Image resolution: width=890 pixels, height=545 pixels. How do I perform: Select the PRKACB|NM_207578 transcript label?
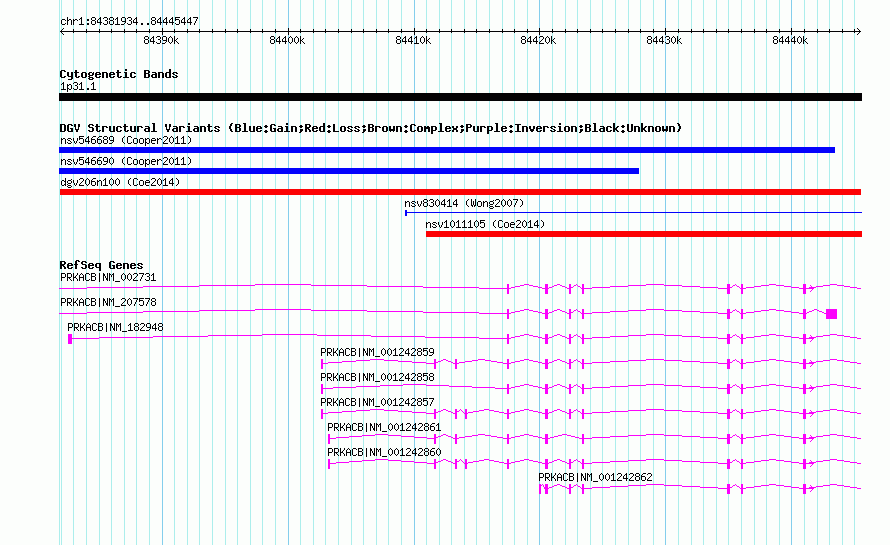pos(108,303)
